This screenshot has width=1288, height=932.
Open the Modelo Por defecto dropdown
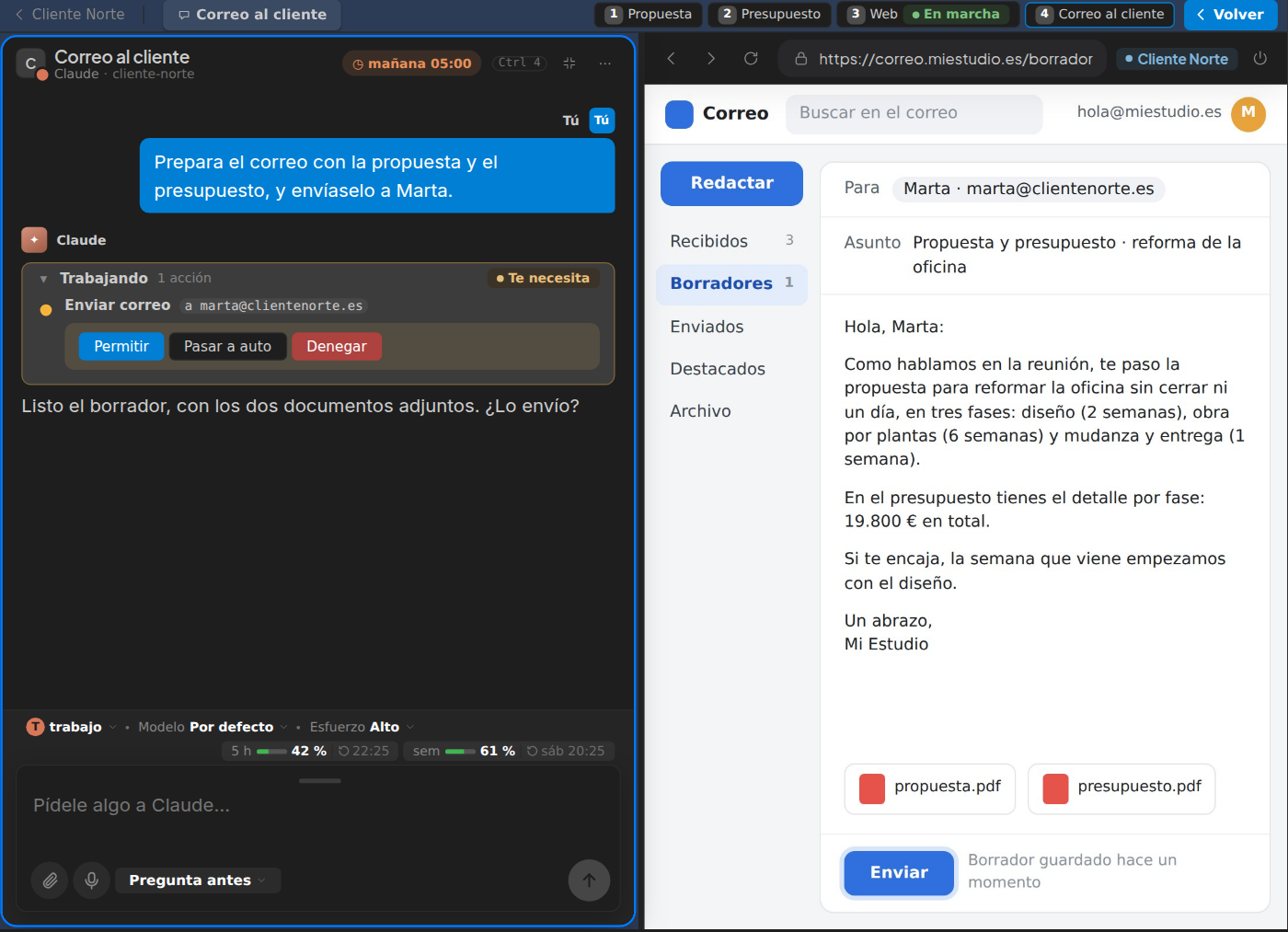(x=213, y=727)
